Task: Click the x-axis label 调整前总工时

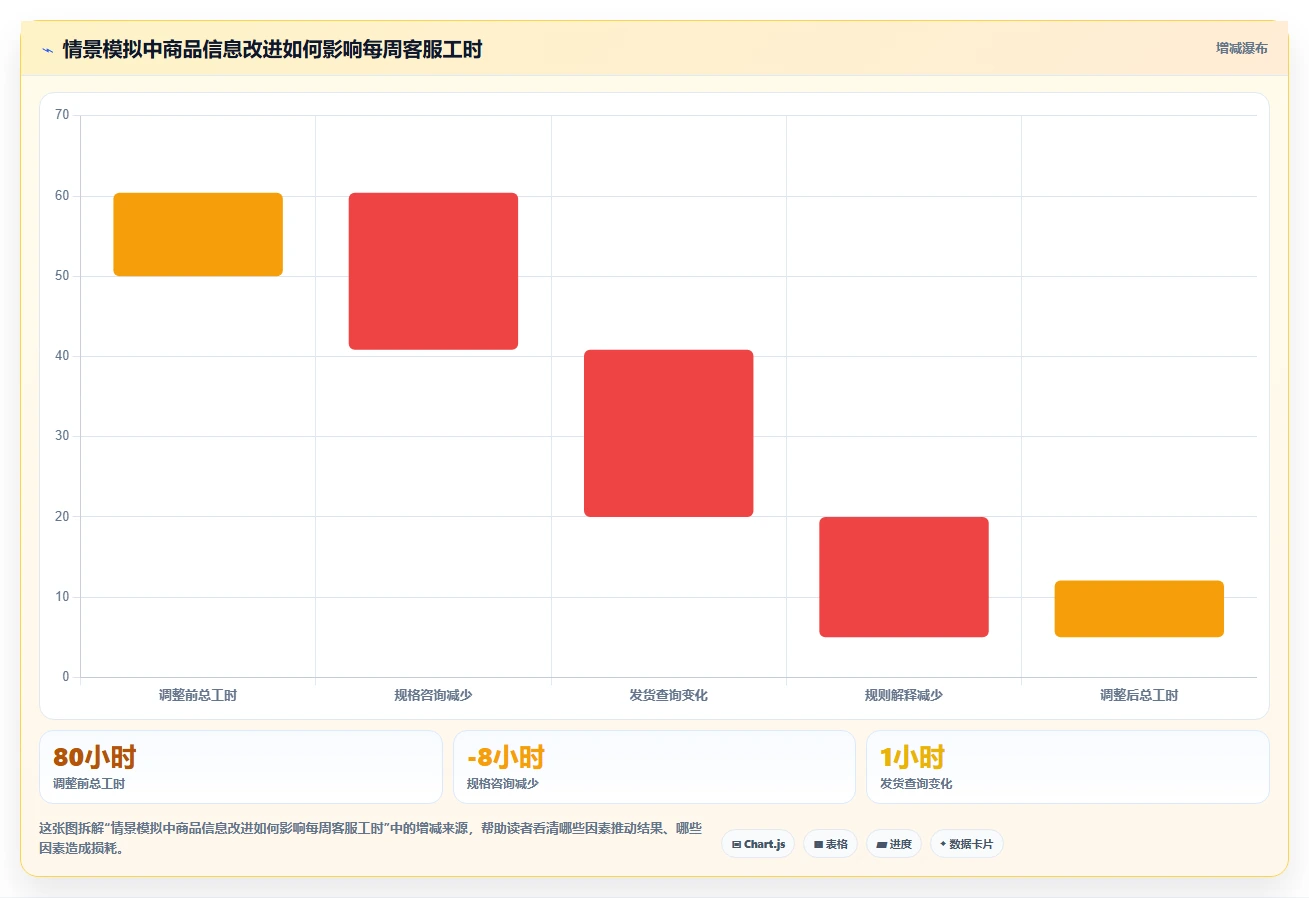Action: coord(198,695)
